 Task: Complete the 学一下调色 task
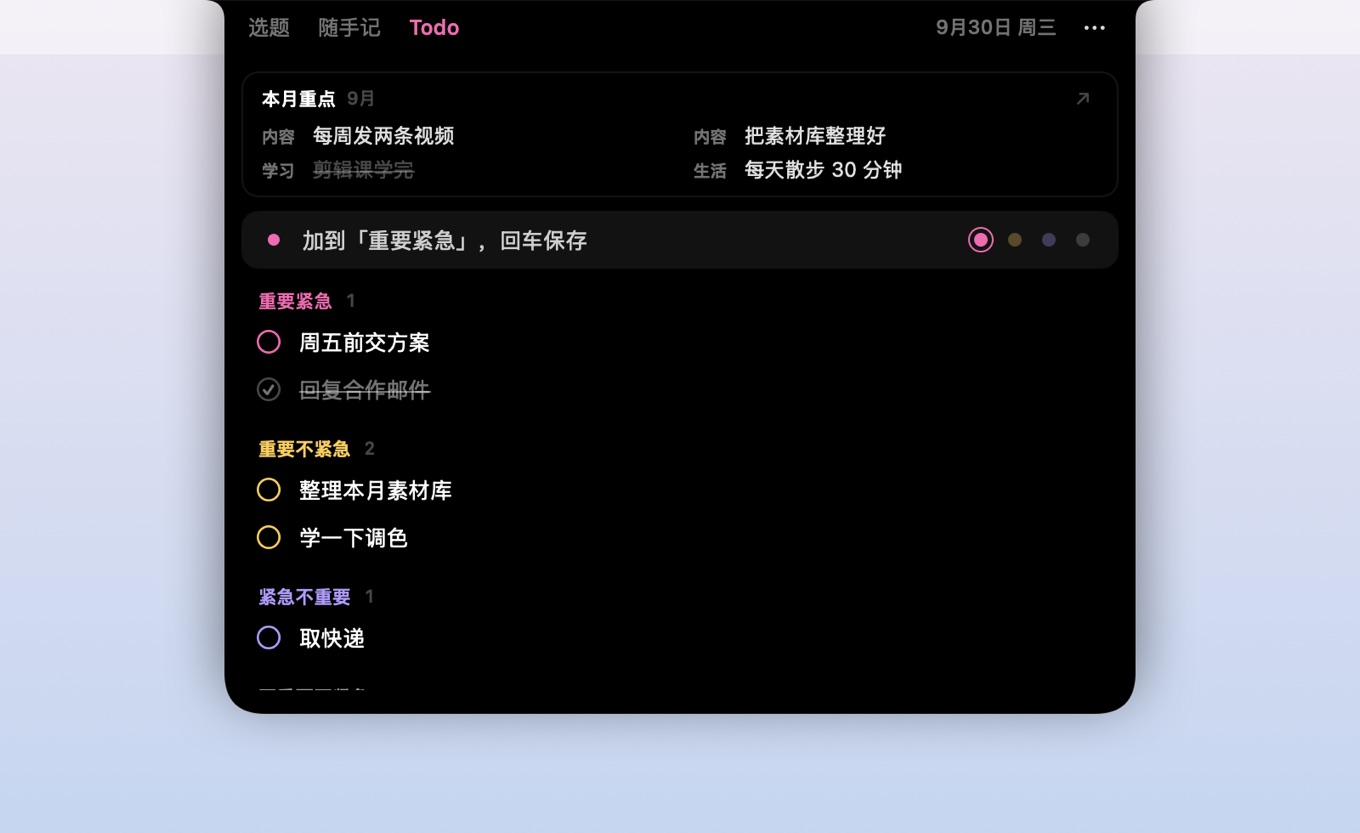(x=269, y=538)
